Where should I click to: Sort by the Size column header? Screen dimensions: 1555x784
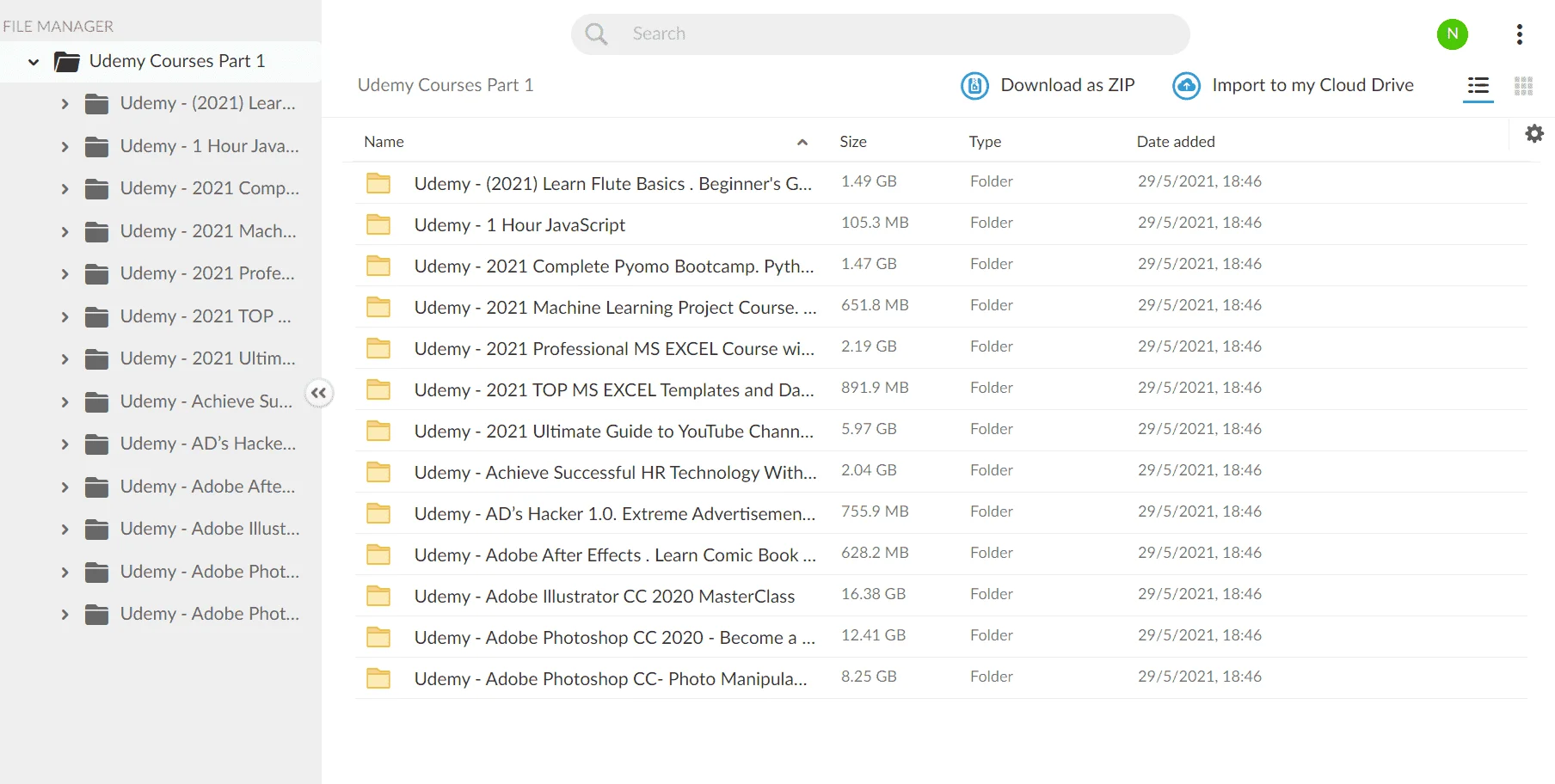(853, 142)
